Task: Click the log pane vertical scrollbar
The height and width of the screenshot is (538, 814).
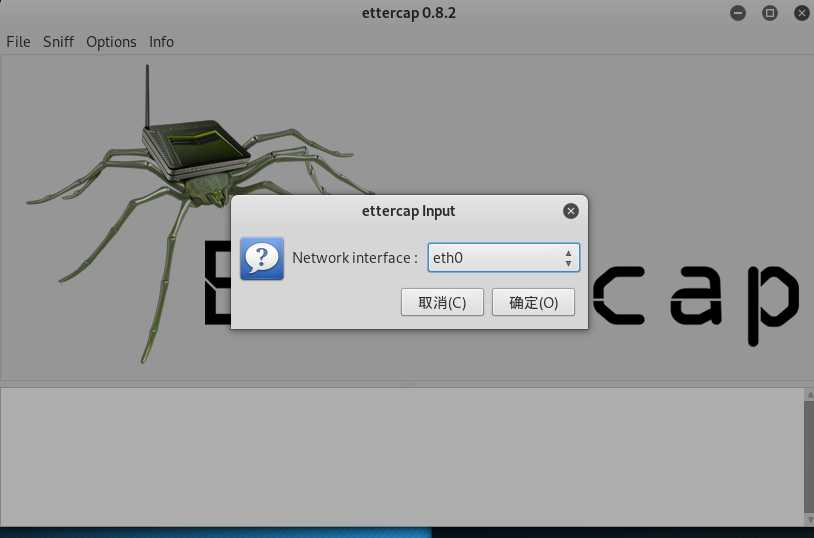Action: pyautogui.click(x=809, y=457)
